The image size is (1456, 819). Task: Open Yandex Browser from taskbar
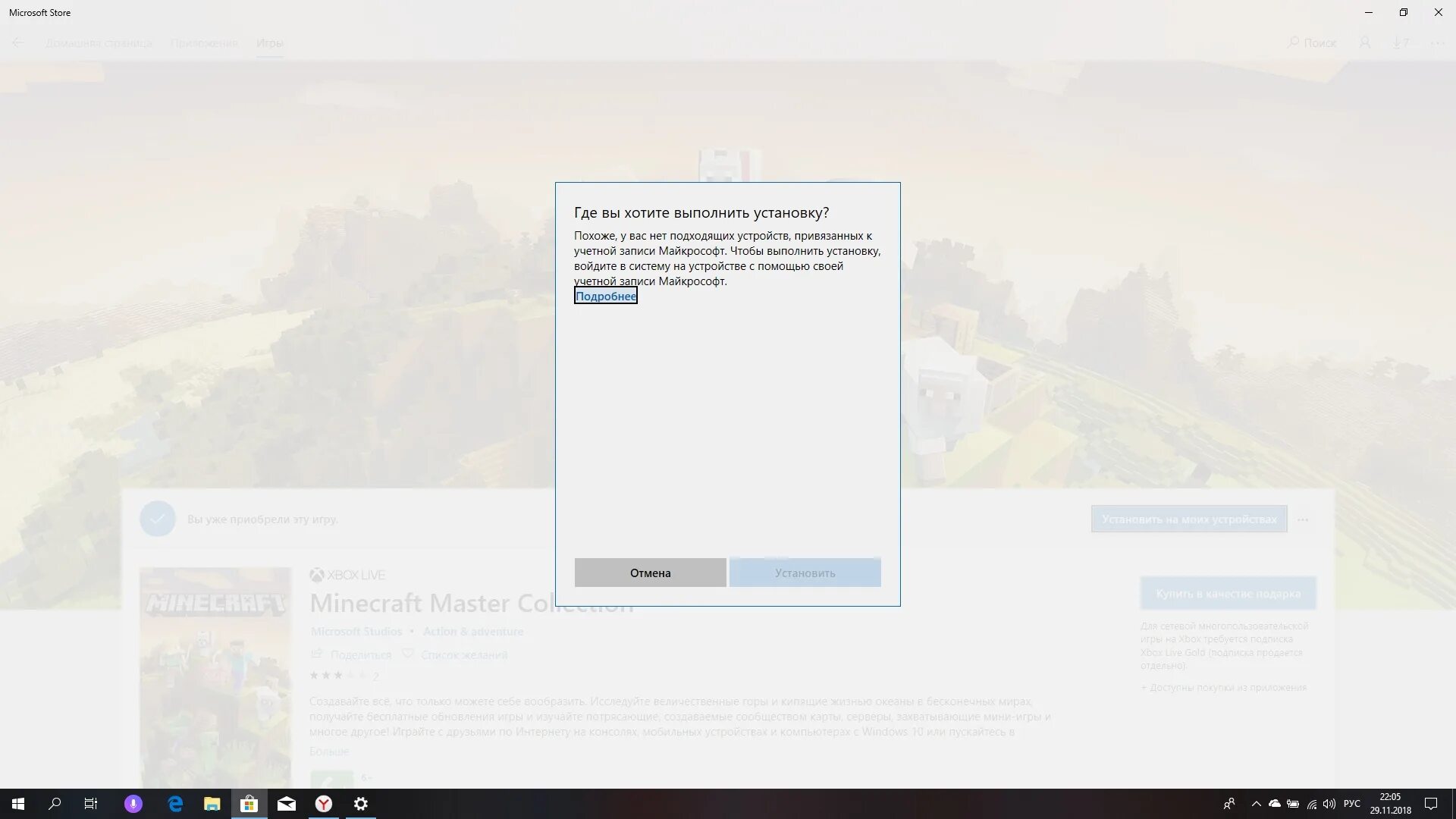[x=324, y=804]
